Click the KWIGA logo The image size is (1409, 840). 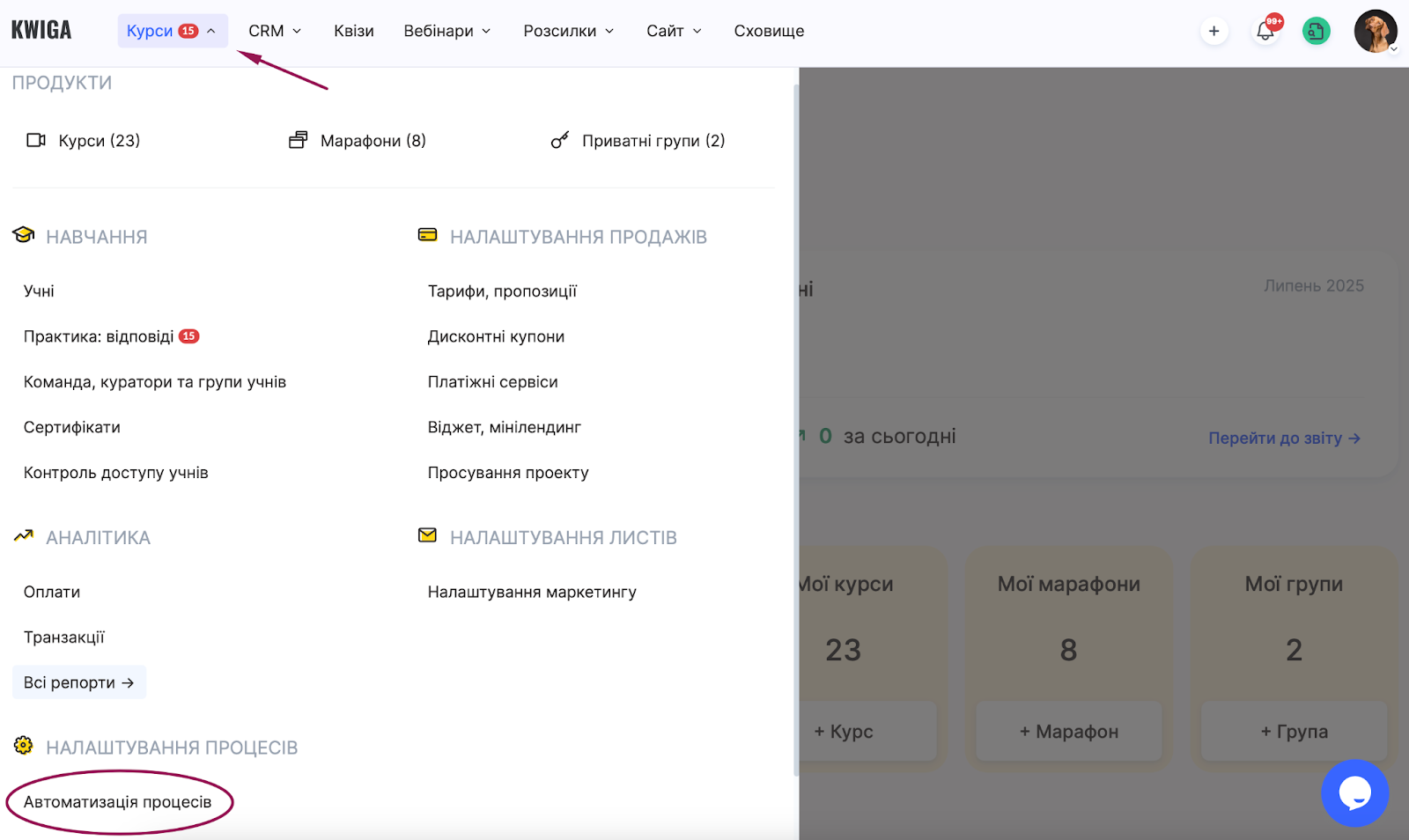[x=41, y=31]
